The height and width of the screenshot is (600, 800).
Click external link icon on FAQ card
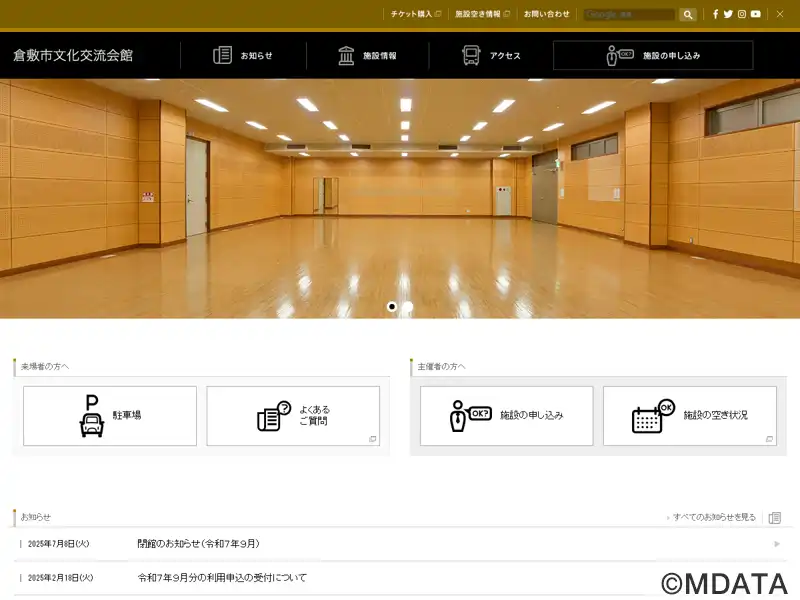372,439
